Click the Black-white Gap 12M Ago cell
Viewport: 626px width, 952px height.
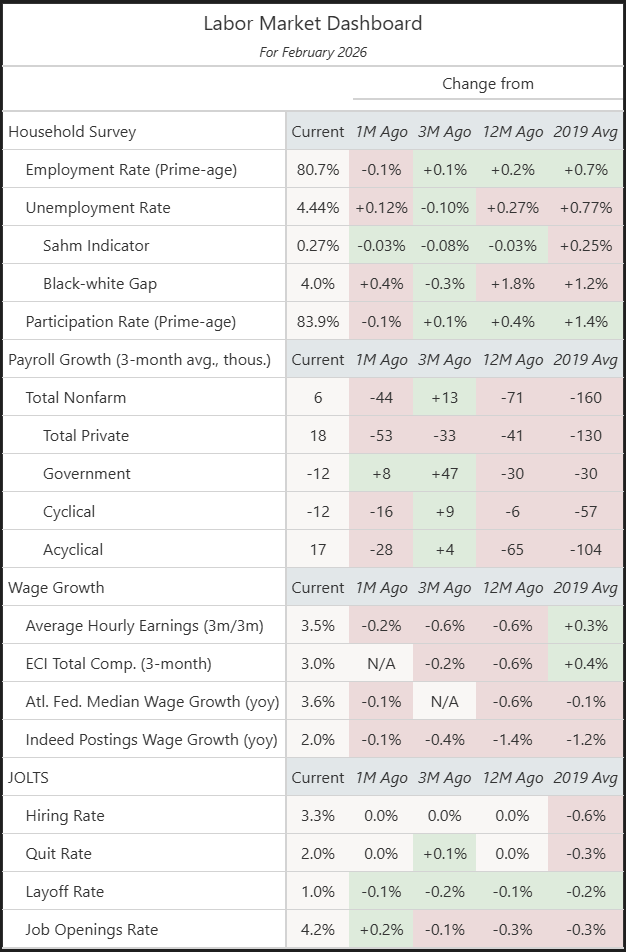coord(512,284)
